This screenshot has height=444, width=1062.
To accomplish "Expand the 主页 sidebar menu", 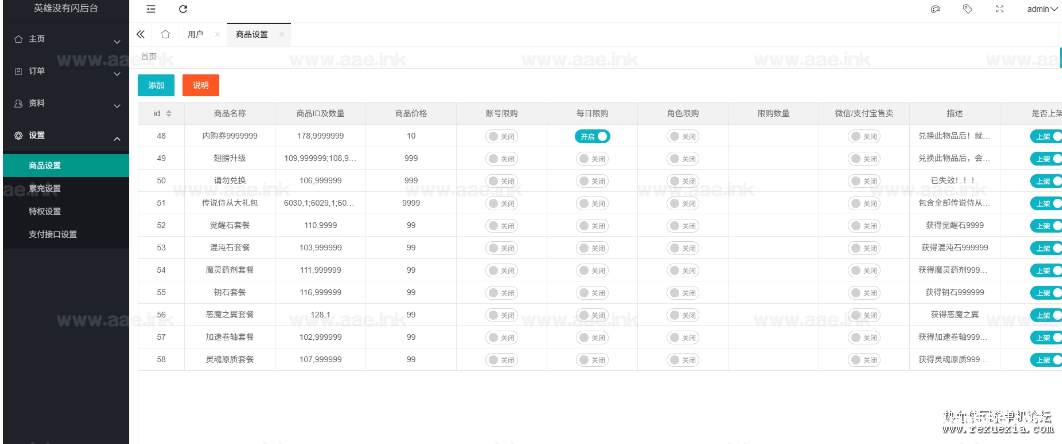I will (x=64, y=39).
